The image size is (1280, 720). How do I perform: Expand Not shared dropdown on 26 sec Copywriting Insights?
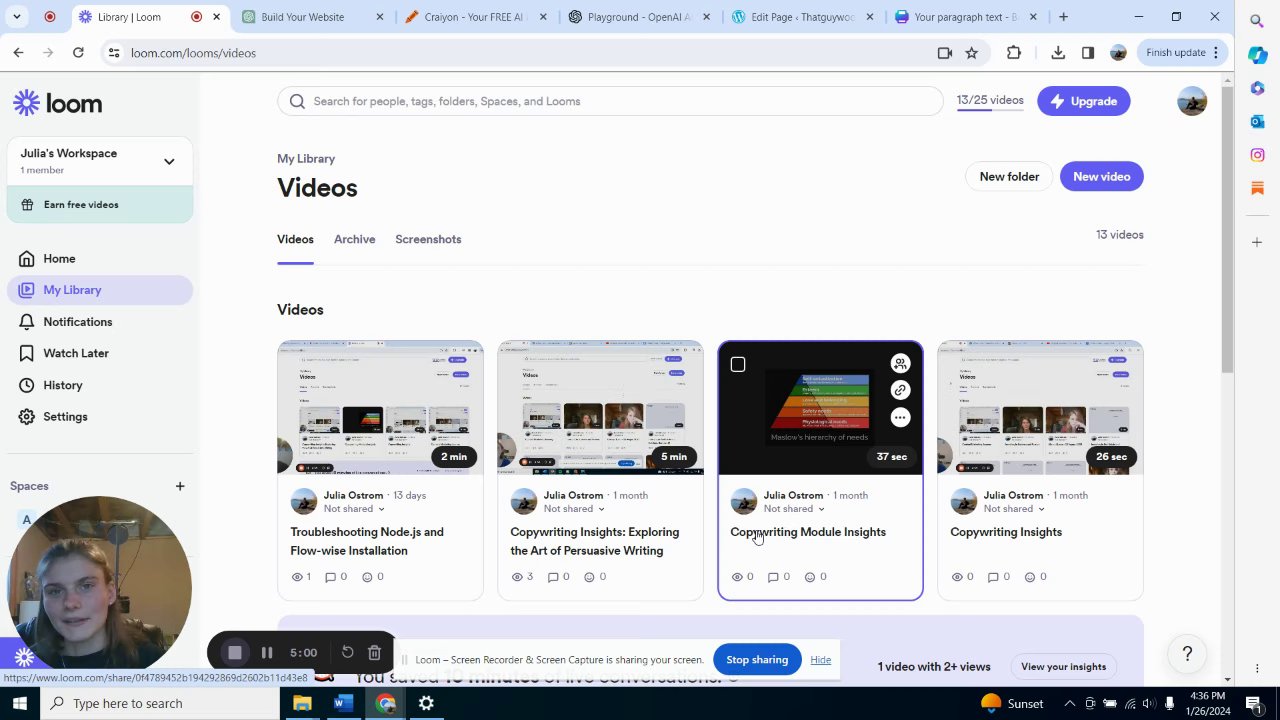pos(1014,509)
